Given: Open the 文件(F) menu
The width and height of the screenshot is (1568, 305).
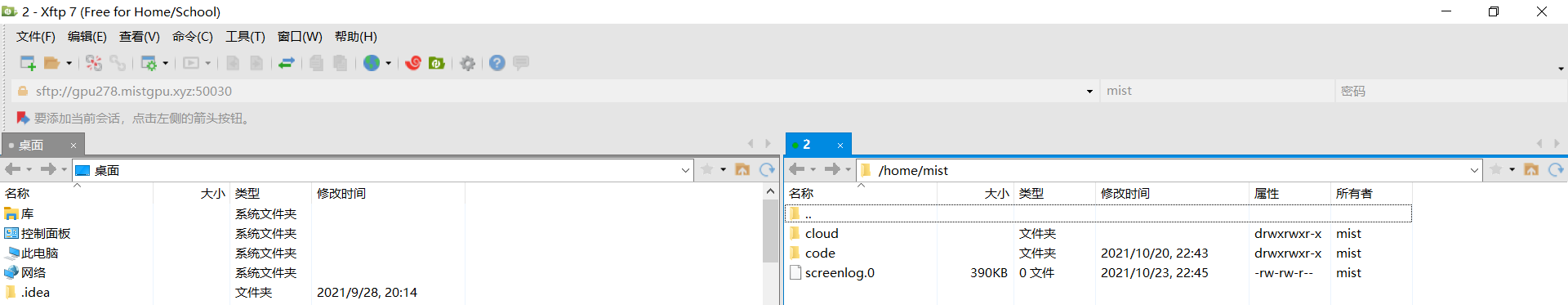Looking at the screenshot, I should (x=36, y=37).
